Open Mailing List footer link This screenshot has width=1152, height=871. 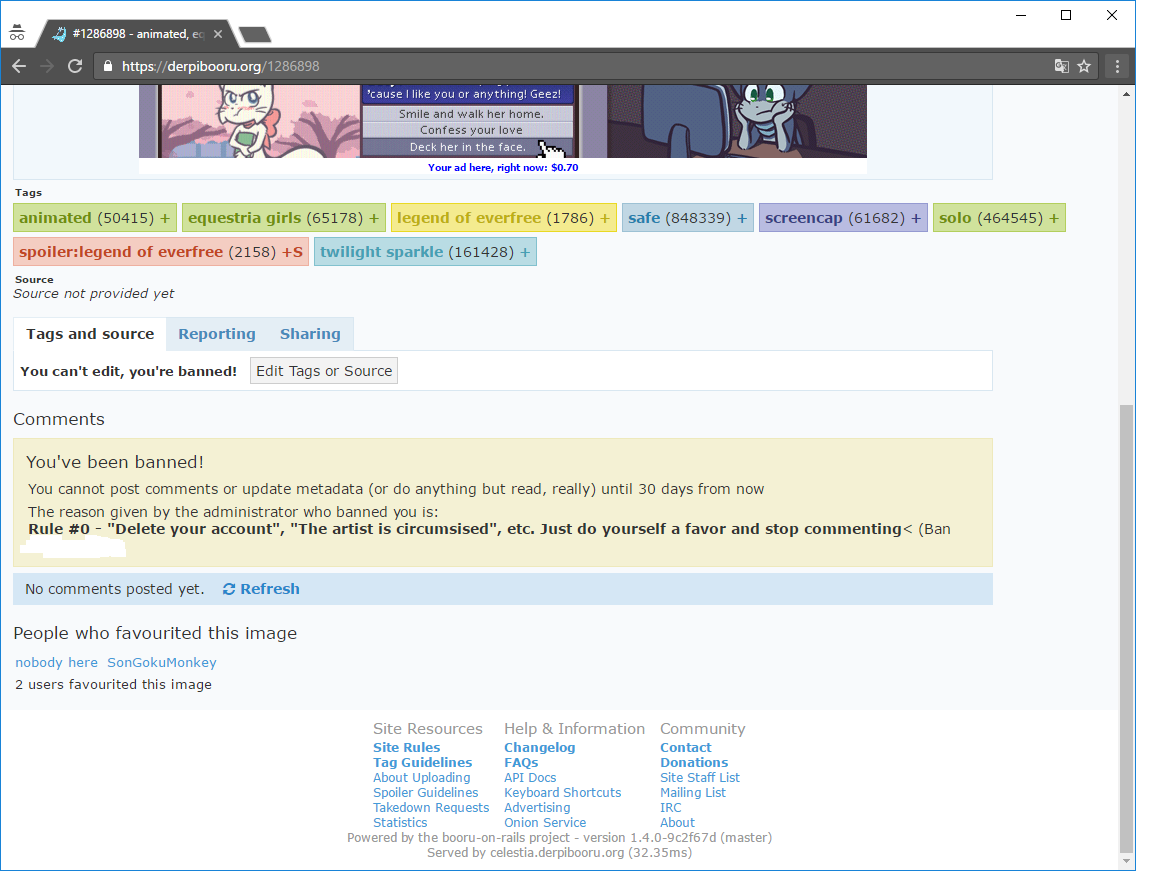[692, 792]
